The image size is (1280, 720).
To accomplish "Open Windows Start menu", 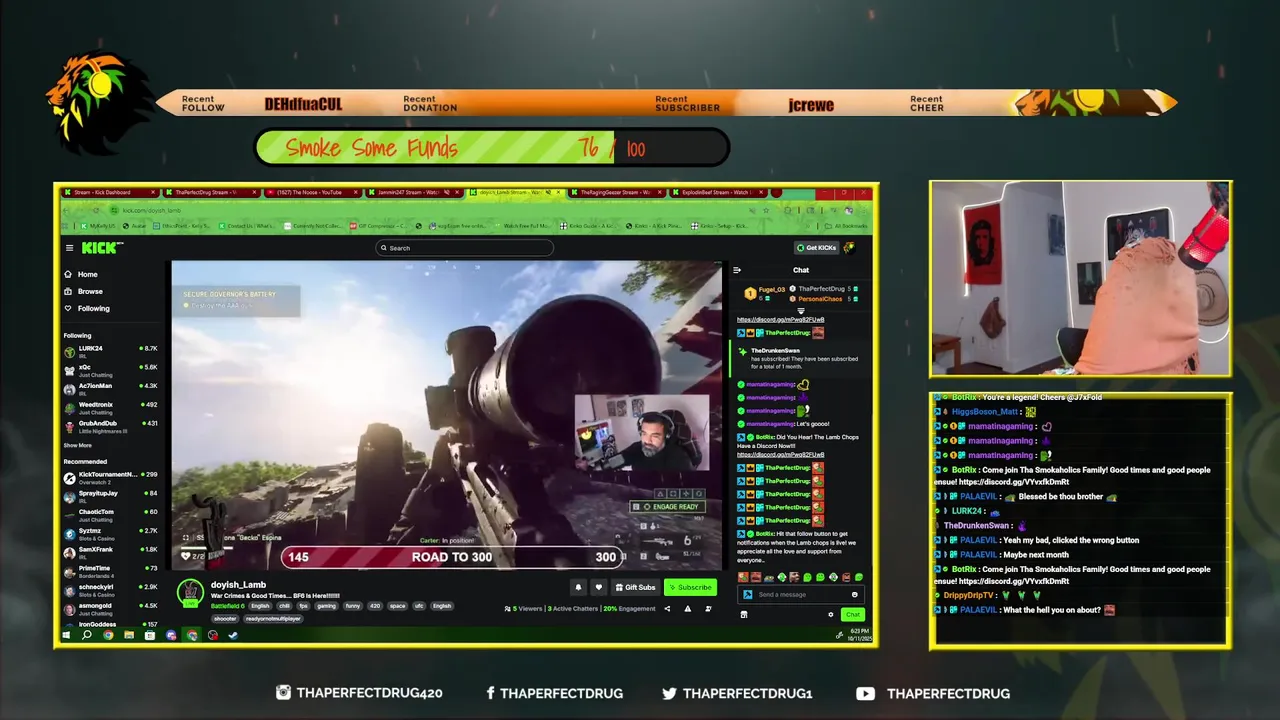I will [66, 635].
